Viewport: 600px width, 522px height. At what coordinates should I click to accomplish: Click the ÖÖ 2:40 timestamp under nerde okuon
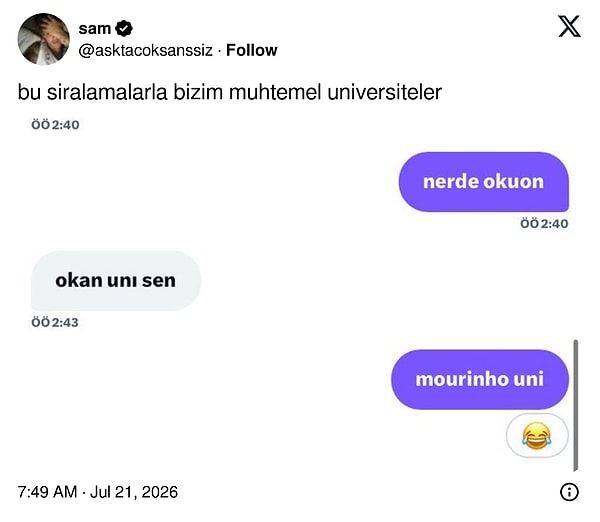[544, 223]
